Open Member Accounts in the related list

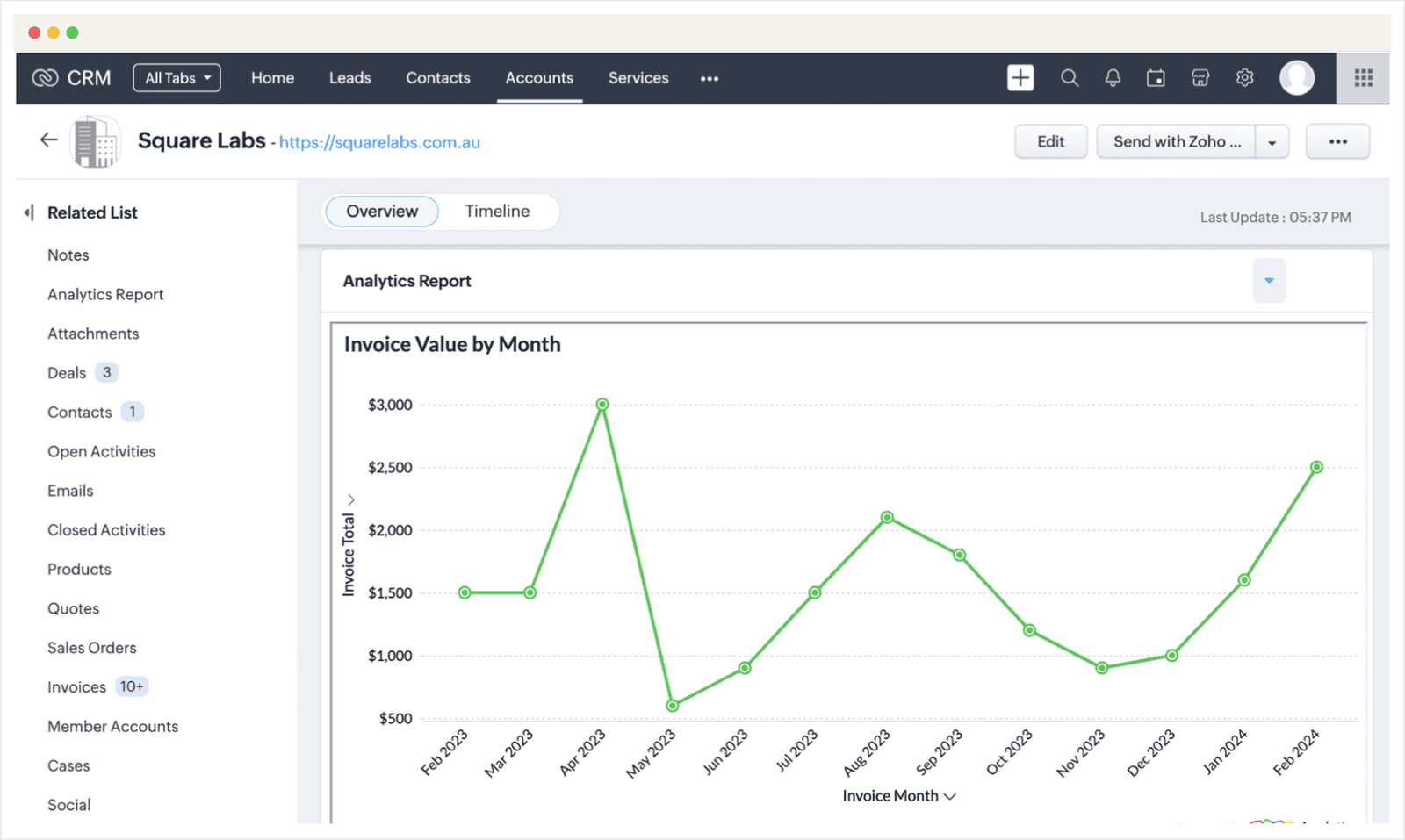pyautogui.click(x=112, y=727)
